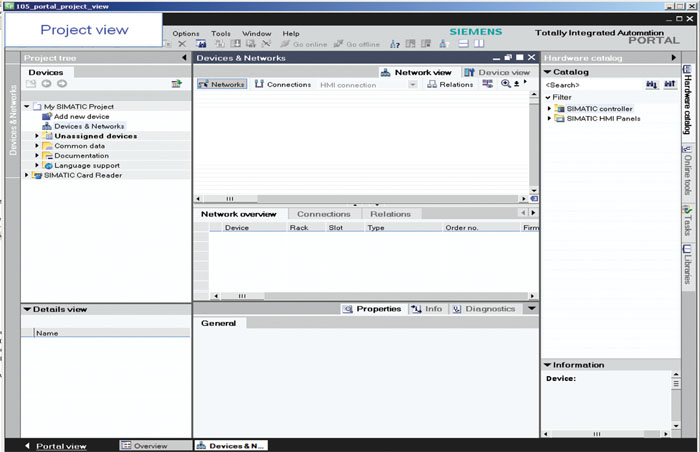Viewport: 700px width, 452px height.
Task: Click the download to device icon in toolbar
Action: click(x=235, y=44)
